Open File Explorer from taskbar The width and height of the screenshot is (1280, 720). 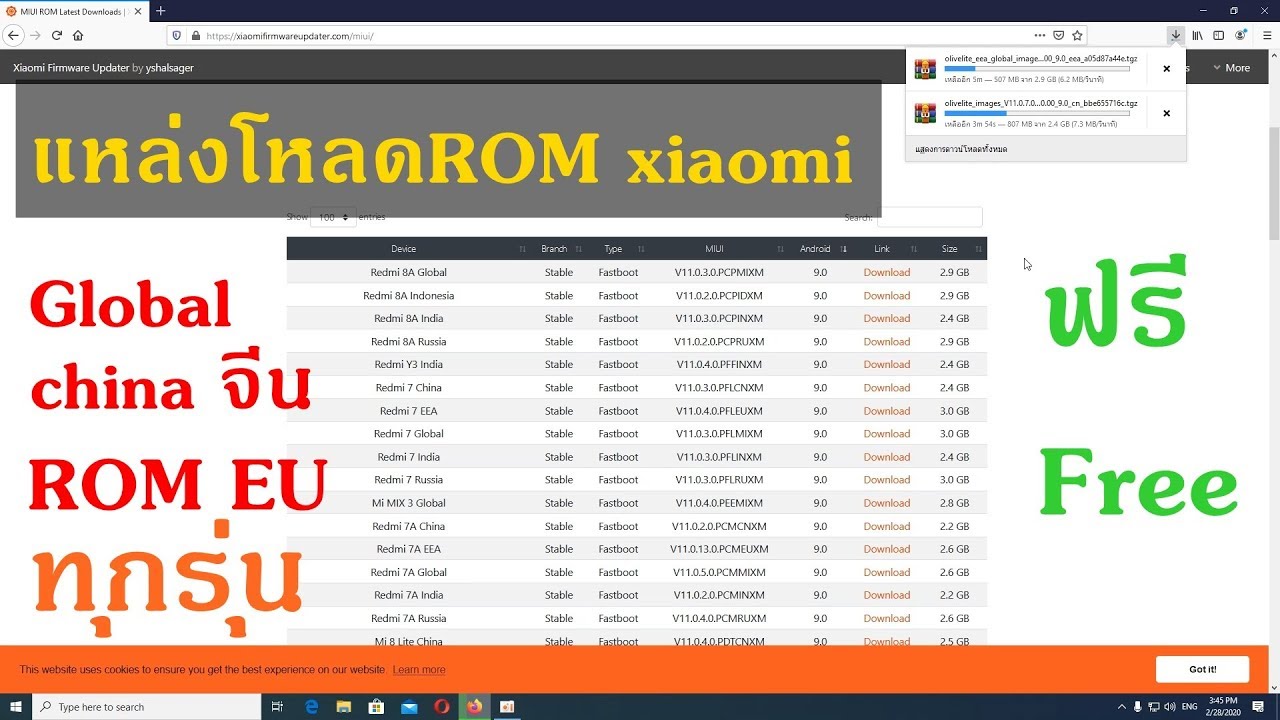[344, 707]
